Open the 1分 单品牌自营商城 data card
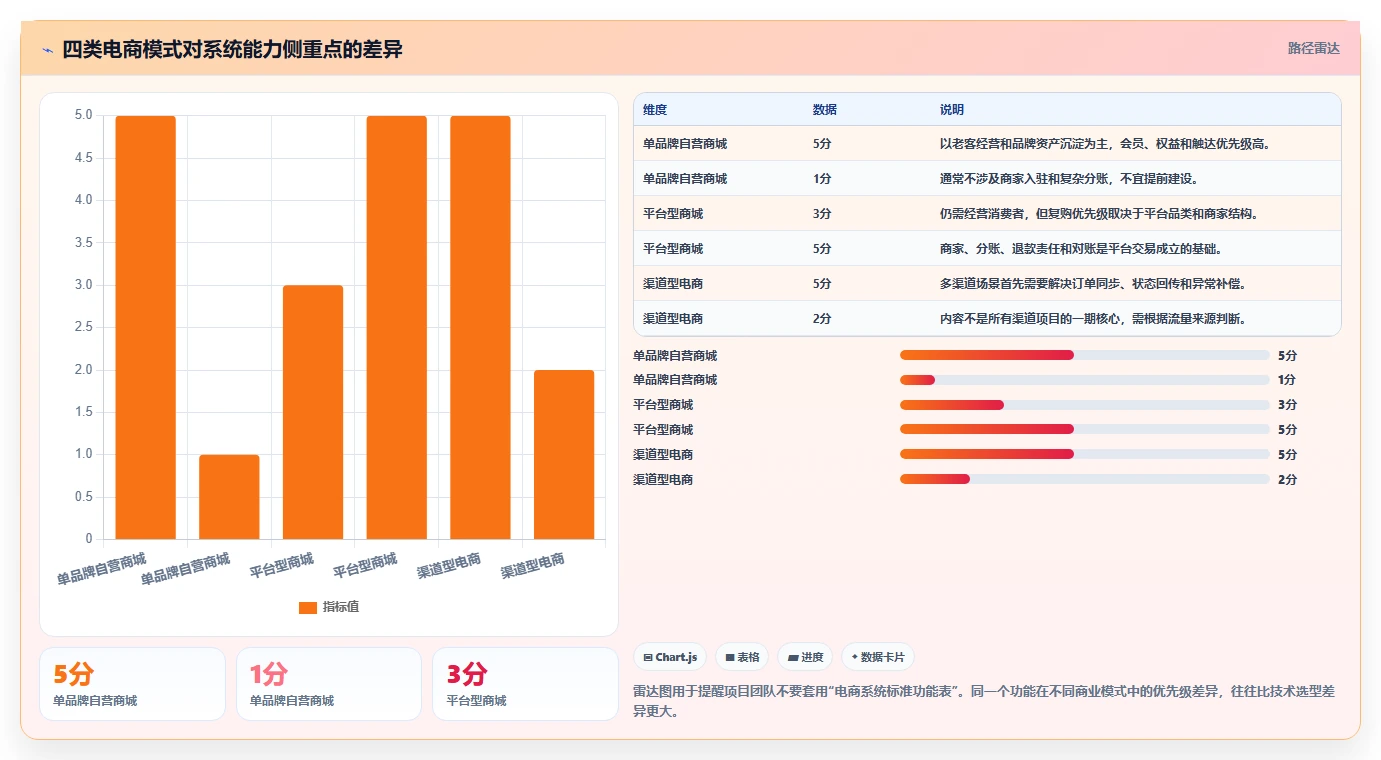 point(329,684)
